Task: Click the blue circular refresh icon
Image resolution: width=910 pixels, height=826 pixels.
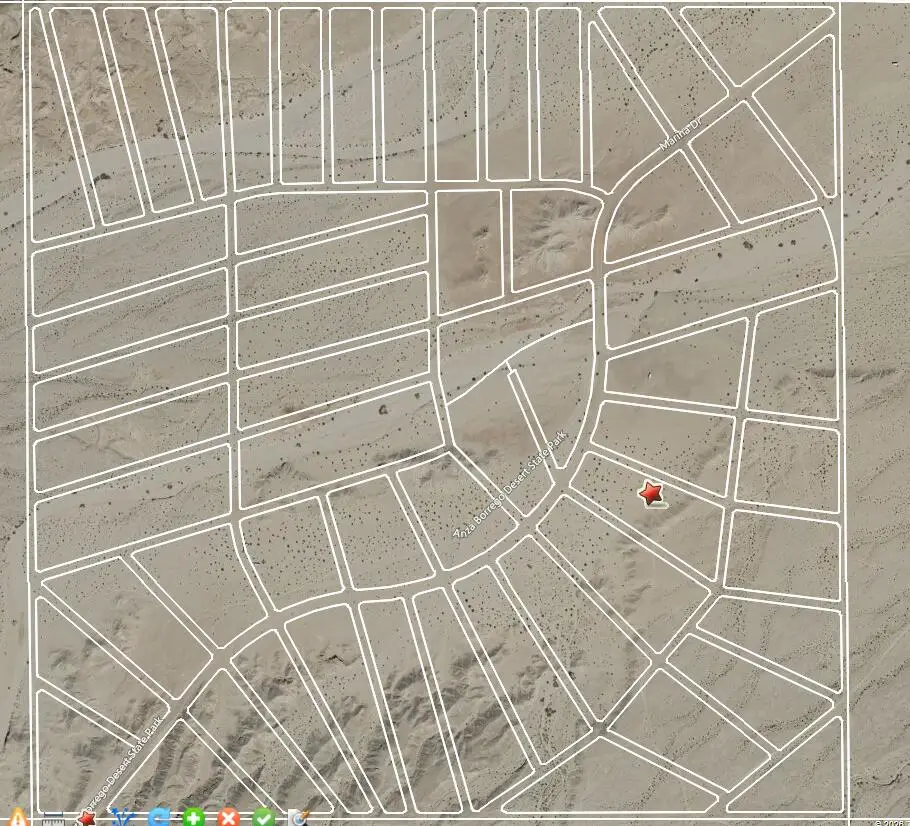Action: (157, 816)
